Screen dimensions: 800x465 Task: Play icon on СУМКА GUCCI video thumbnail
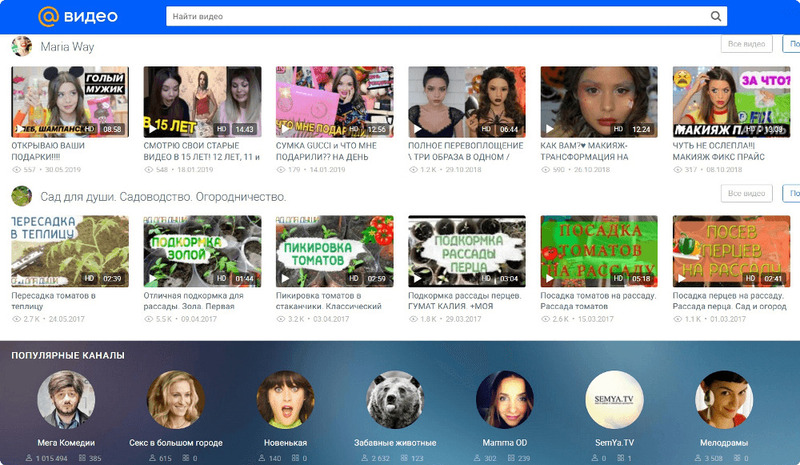click(285, 129)
